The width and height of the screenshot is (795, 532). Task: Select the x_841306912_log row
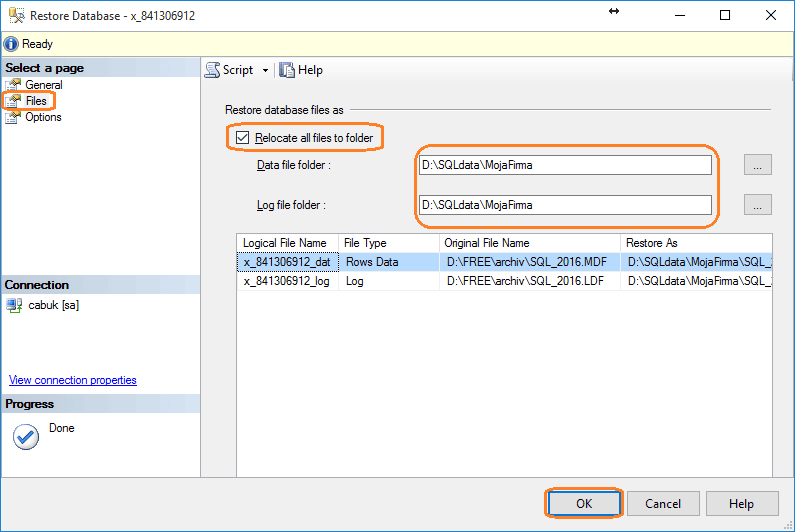286,282
